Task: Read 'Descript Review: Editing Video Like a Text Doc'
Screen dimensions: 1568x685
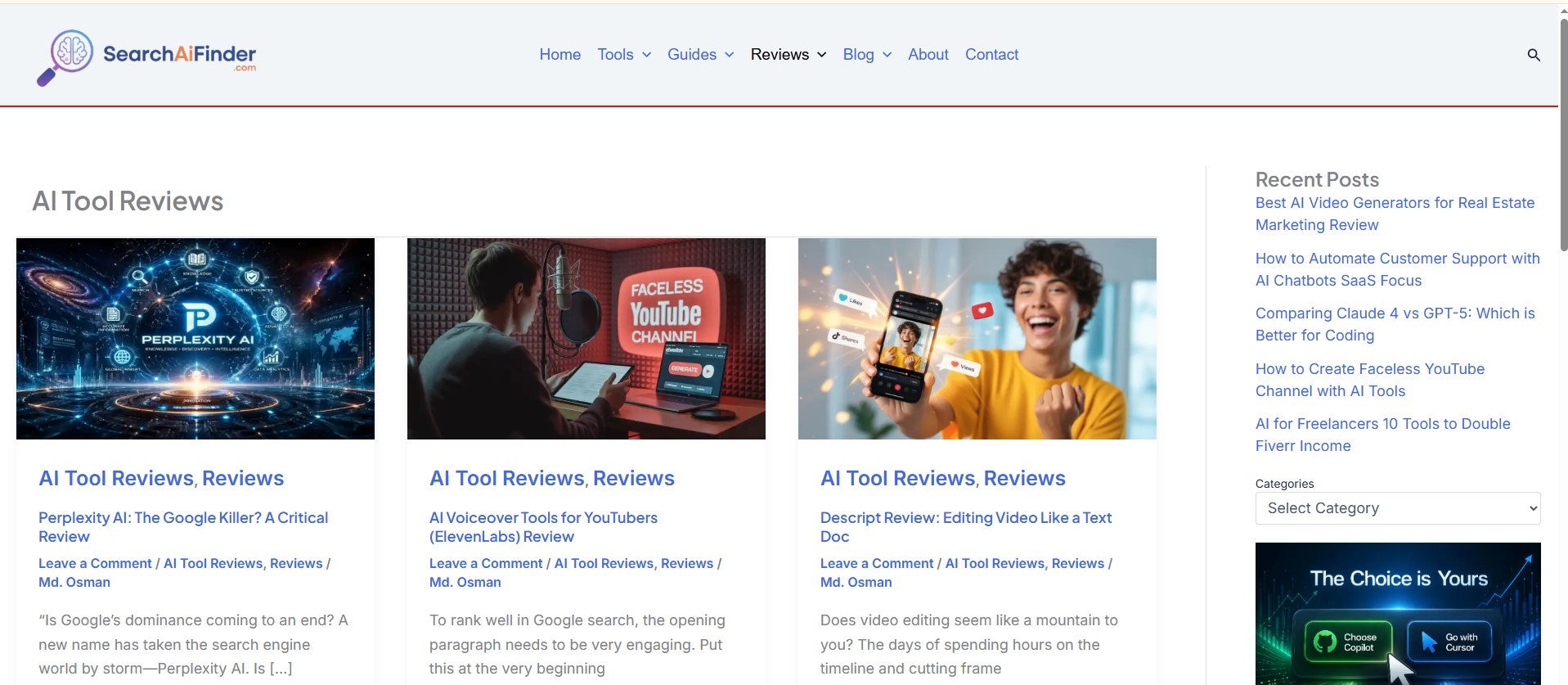Action: click(x=966, y=527)
